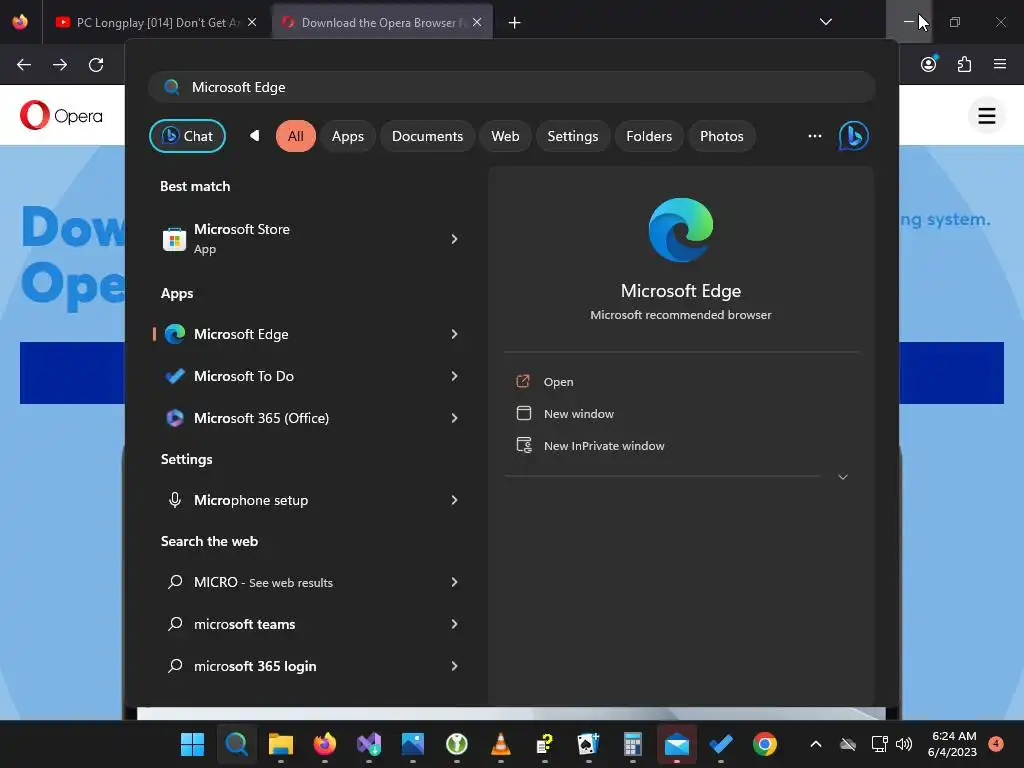Viewport: 1024px width, 768px height.
Task: Expand the microsoft 365 login arrow
Action: click(455, 666)
